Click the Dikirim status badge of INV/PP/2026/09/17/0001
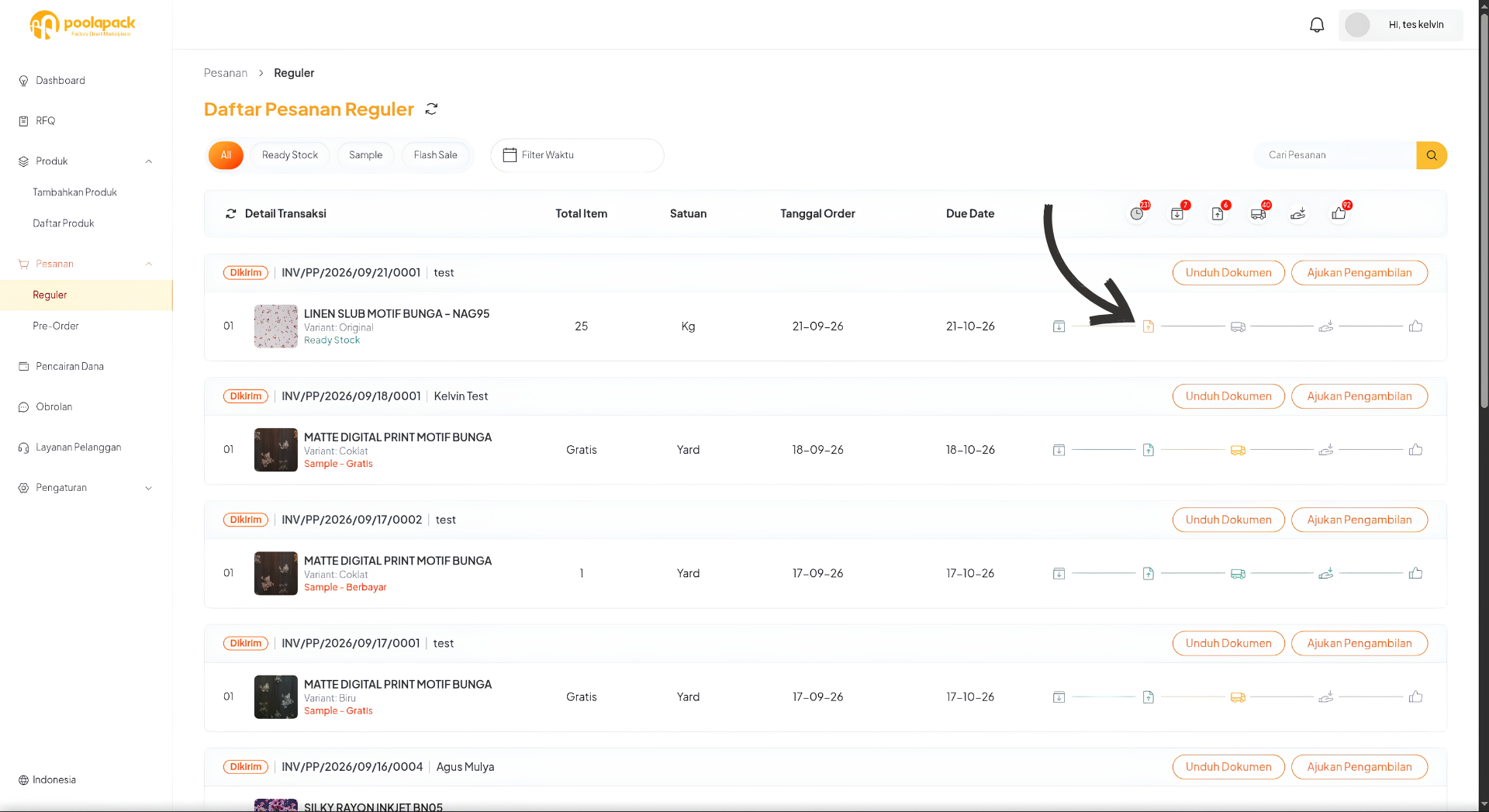 point(246,644)
